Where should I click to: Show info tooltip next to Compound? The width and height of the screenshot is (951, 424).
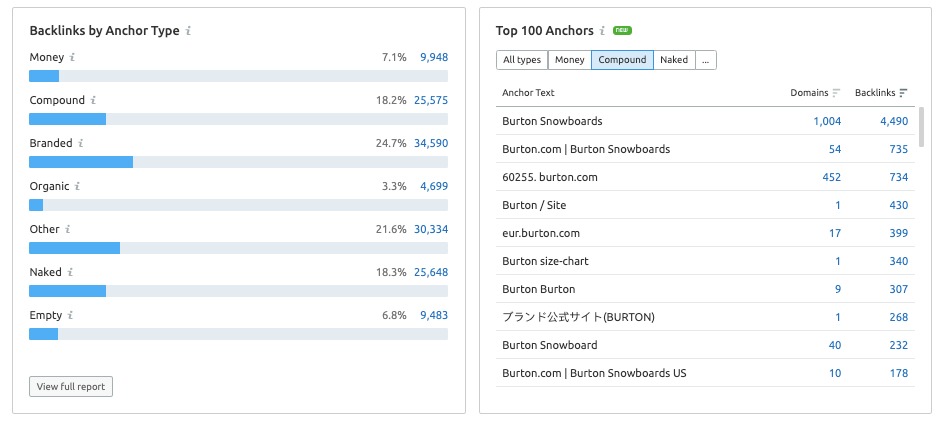93,101
